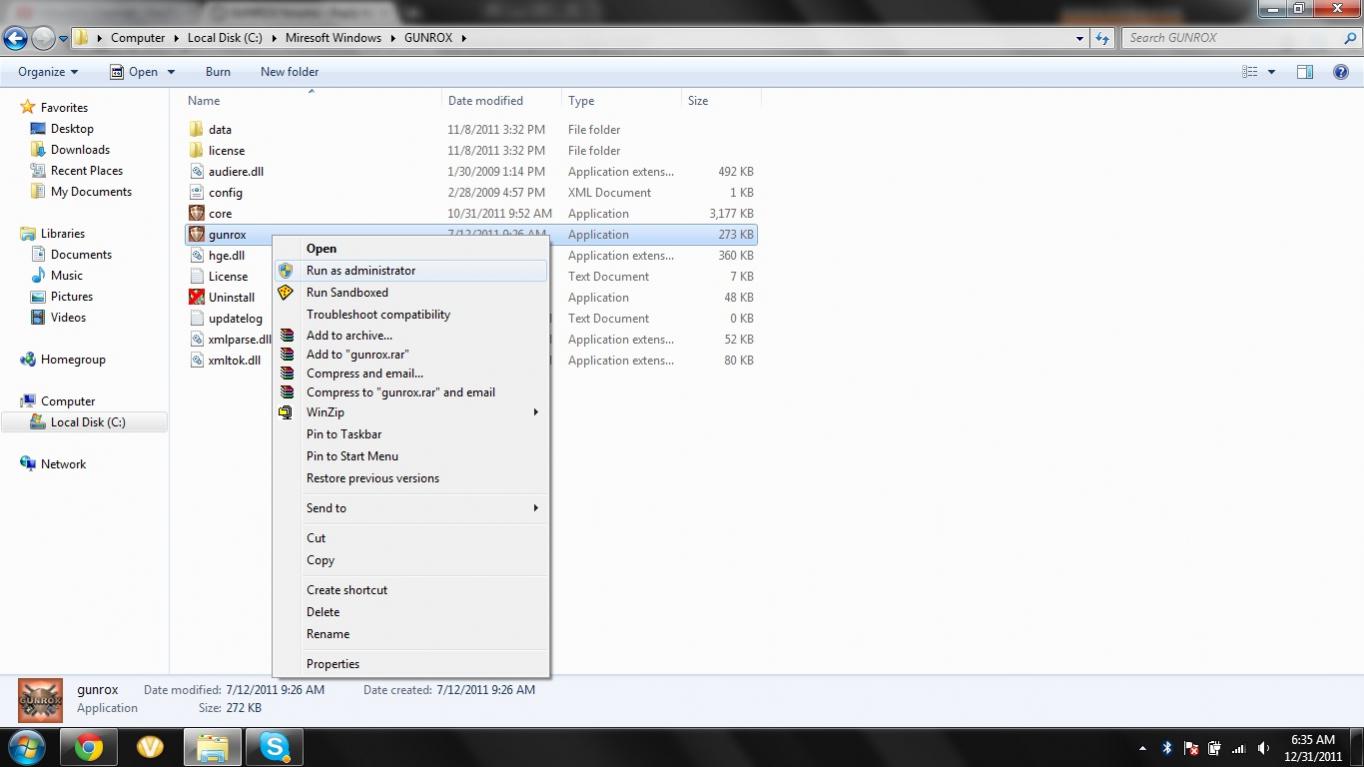Click the Uninstall application icon
Image resolution: width=1364 pixels, height=767 pixels.
click(x=197, y=297)
